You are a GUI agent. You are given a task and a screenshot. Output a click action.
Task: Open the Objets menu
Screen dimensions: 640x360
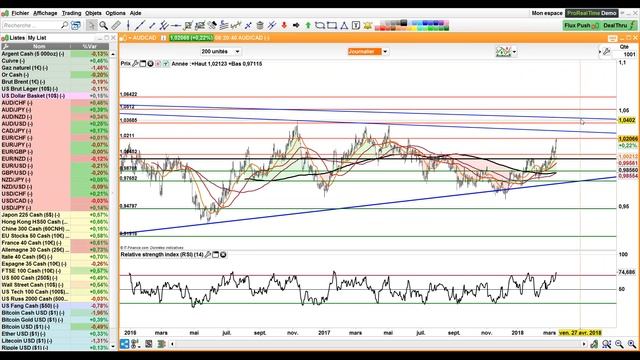click(93, 13)
